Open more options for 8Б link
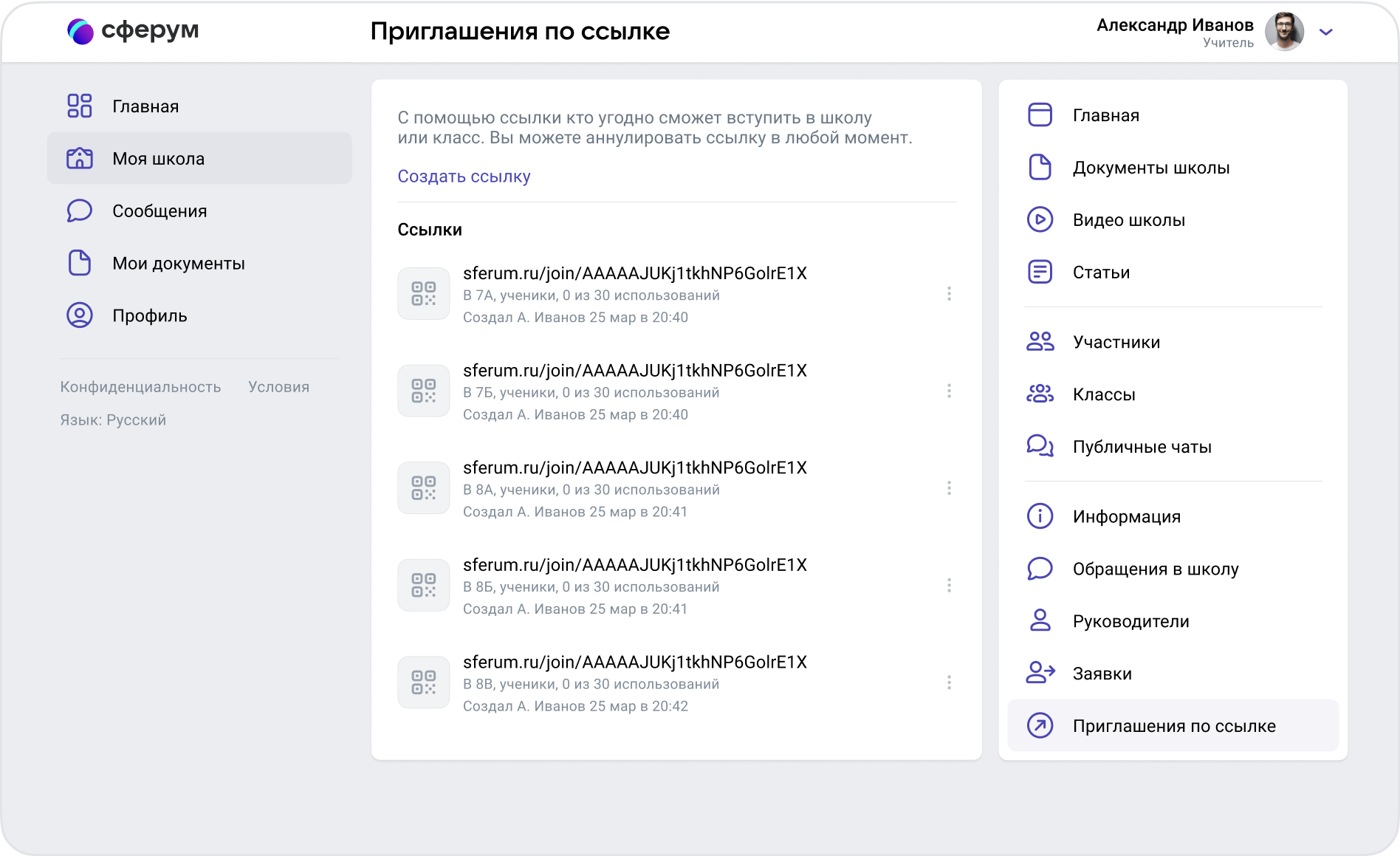 949,585
